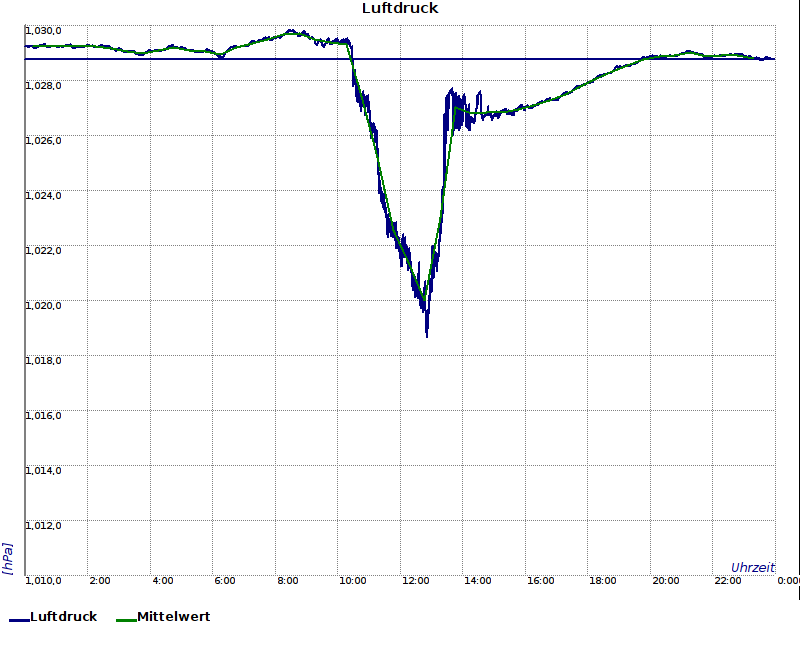
Task: Click the Uhrzeit axis label
Action: 753,567
